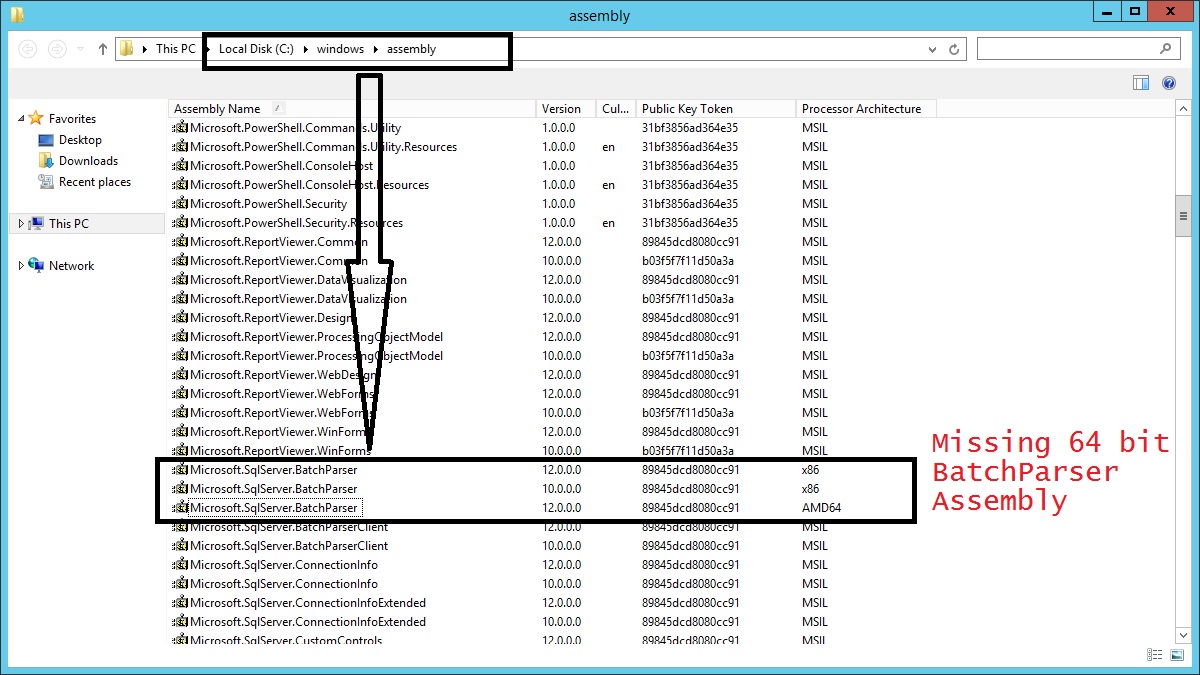
Task: Click the Desktop icon in Favorites
Action: point(46,140)
